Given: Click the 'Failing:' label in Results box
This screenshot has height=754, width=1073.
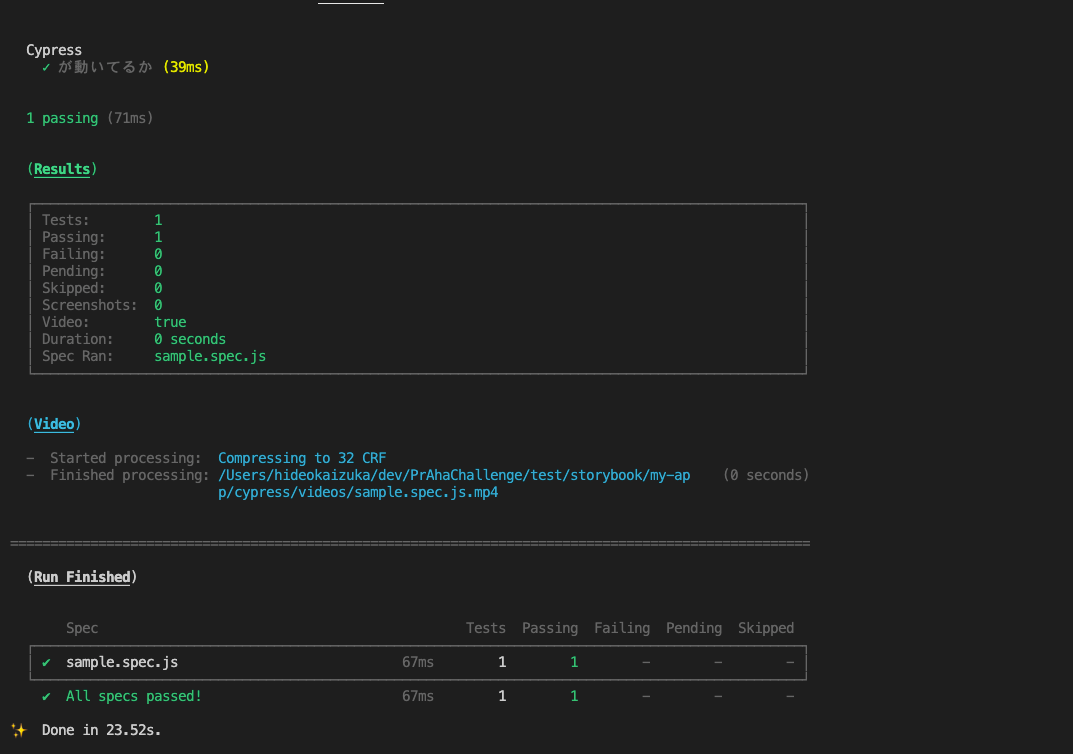Looking at the screenshot, I should pos(74,255).
